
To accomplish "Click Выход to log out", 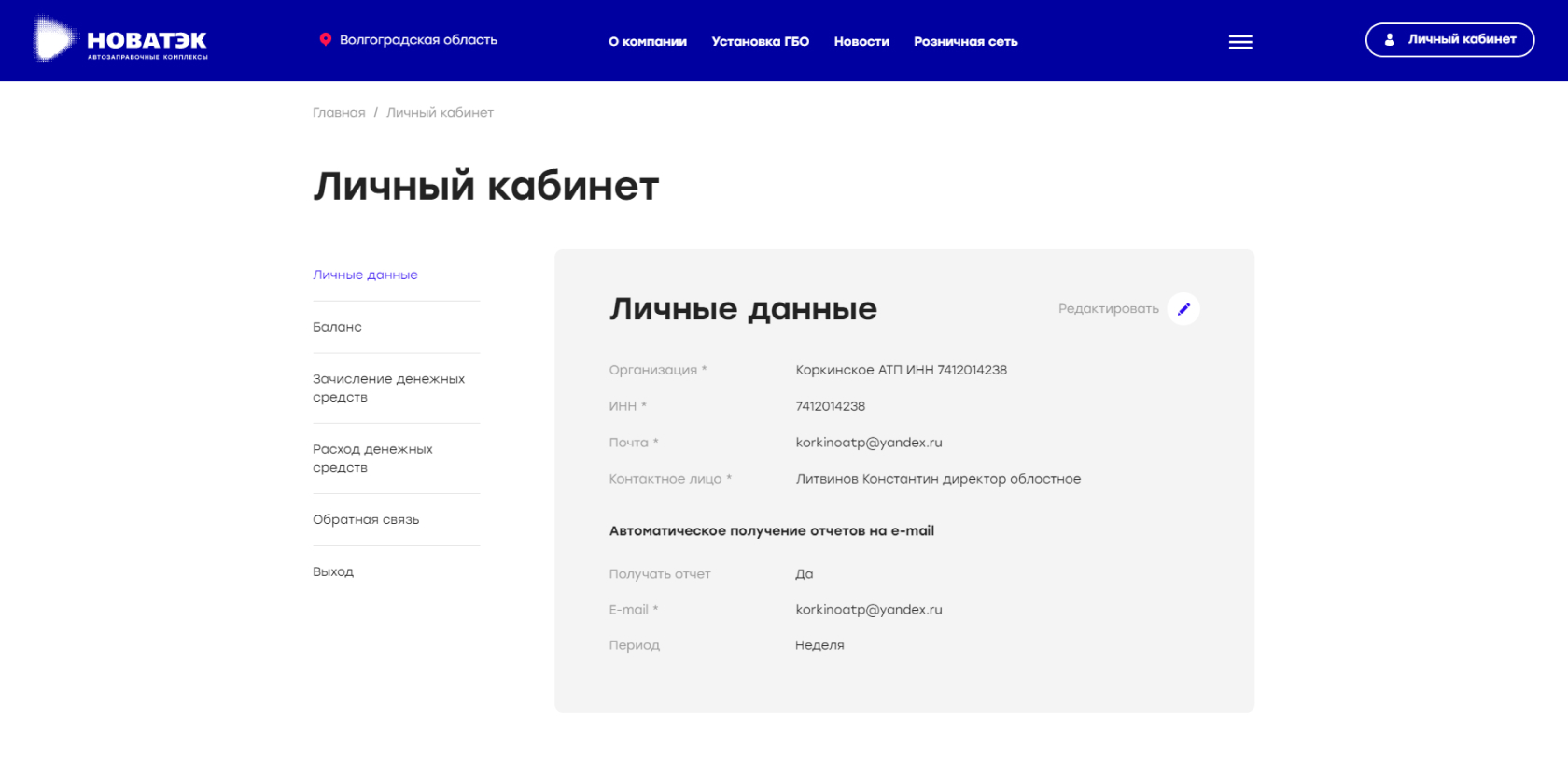I will (333, 571).
